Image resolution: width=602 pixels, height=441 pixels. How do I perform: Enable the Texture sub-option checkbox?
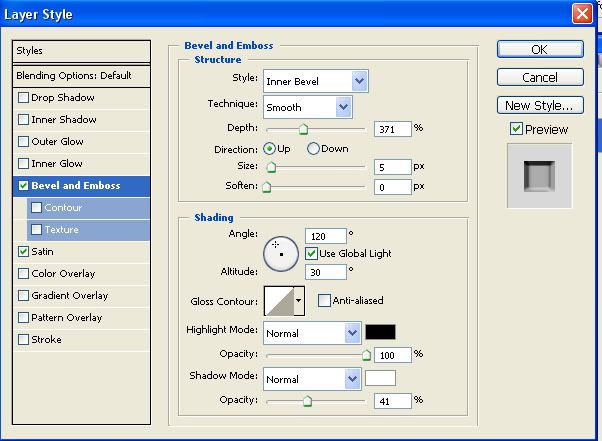[x=36, y=230]
